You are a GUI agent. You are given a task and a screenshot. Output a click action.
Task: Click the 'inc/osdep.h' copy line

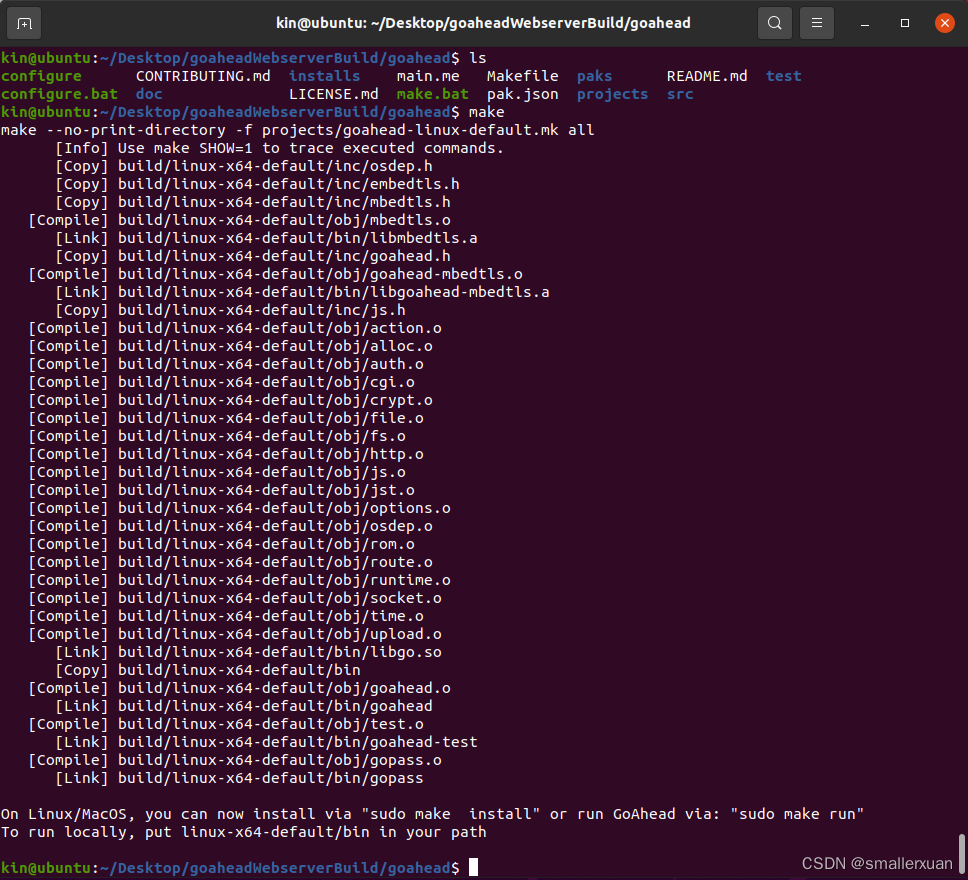(244, 166)
